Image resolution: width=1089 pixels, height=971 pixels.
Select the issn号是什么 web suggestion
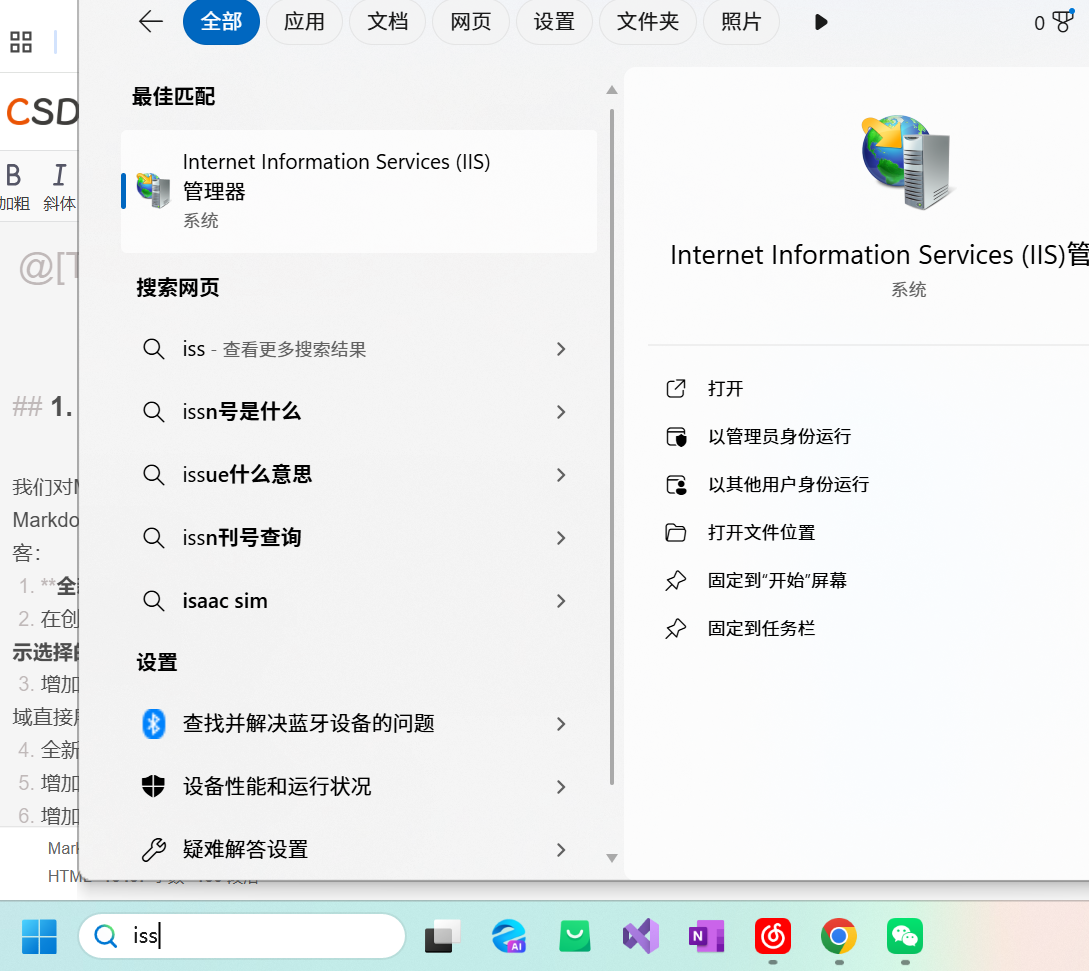(359, 412)
